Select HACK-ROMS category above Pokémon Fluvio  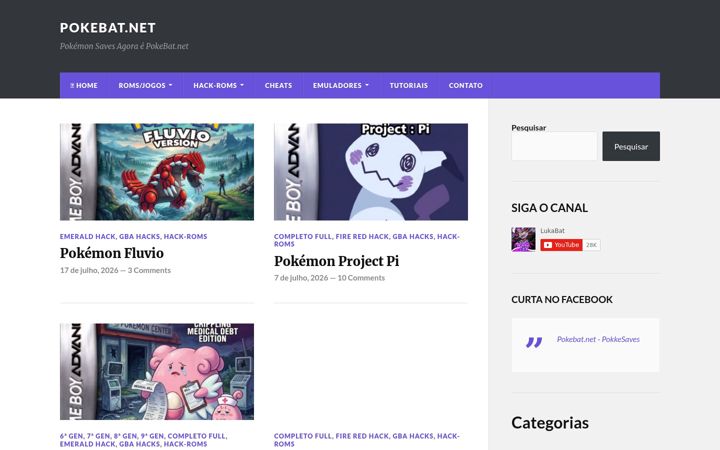pyautogui.click(x=186, y=236)
